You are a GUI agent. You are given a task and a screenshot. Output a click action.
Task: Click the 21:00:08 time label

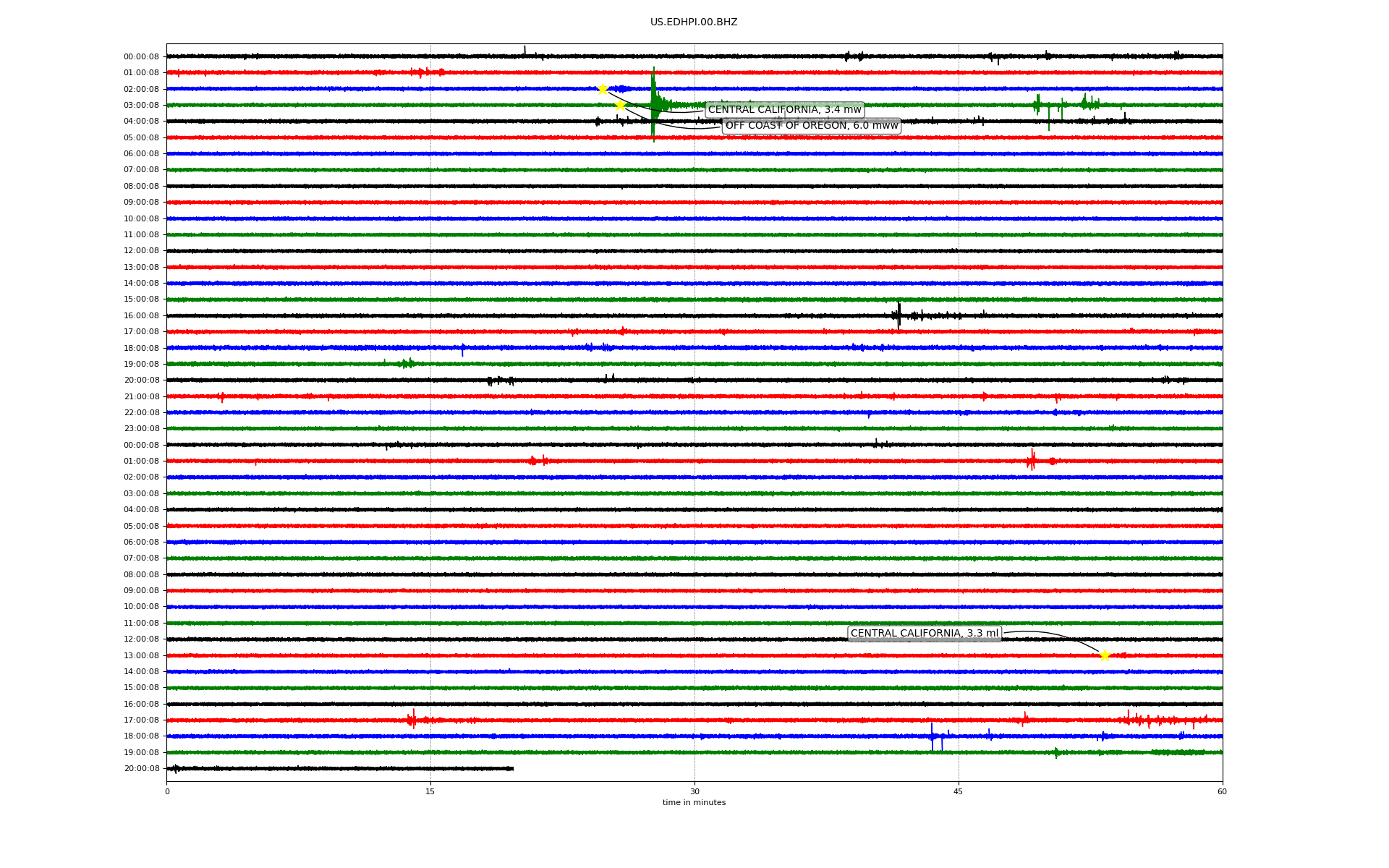pyautogui.click(x=141, y=396)
